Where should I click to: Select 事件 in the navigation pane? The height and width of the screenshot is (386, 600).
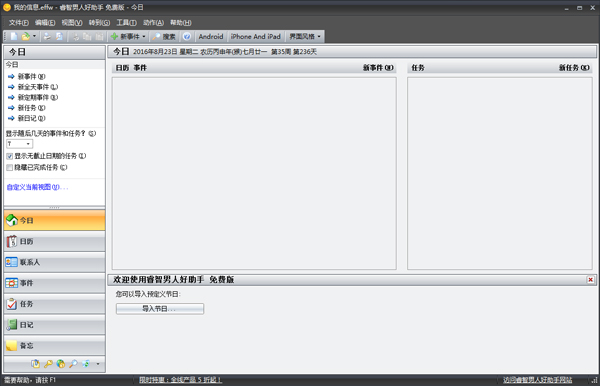[x=54, y=283]
